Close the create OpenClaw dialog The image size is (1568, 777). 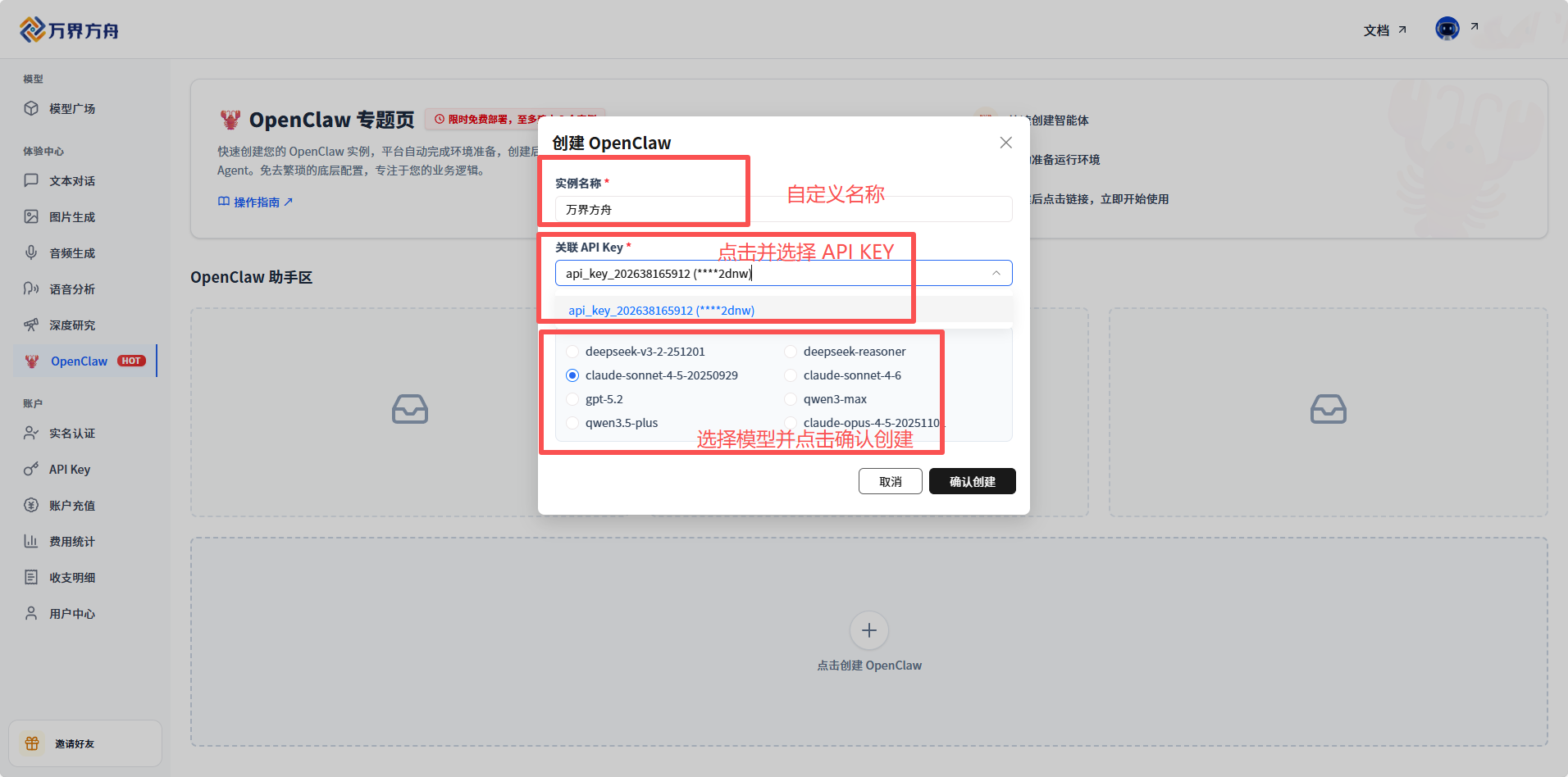(x=1005, y=143)
